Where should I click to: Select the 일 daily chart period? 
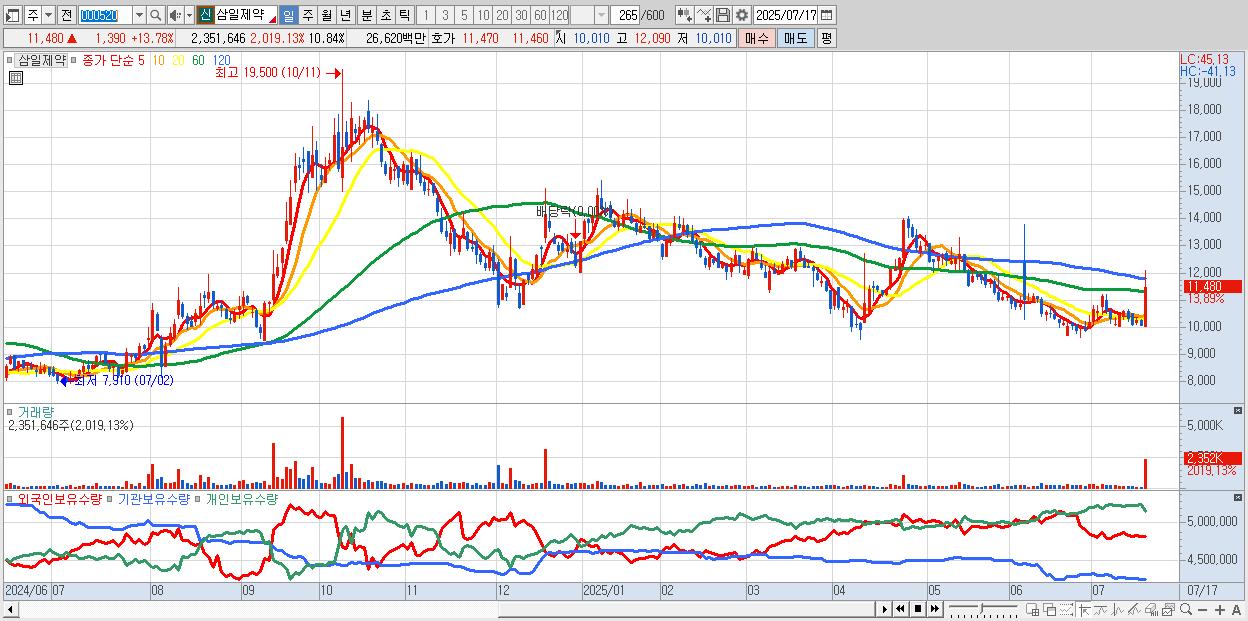coord(288,15)
